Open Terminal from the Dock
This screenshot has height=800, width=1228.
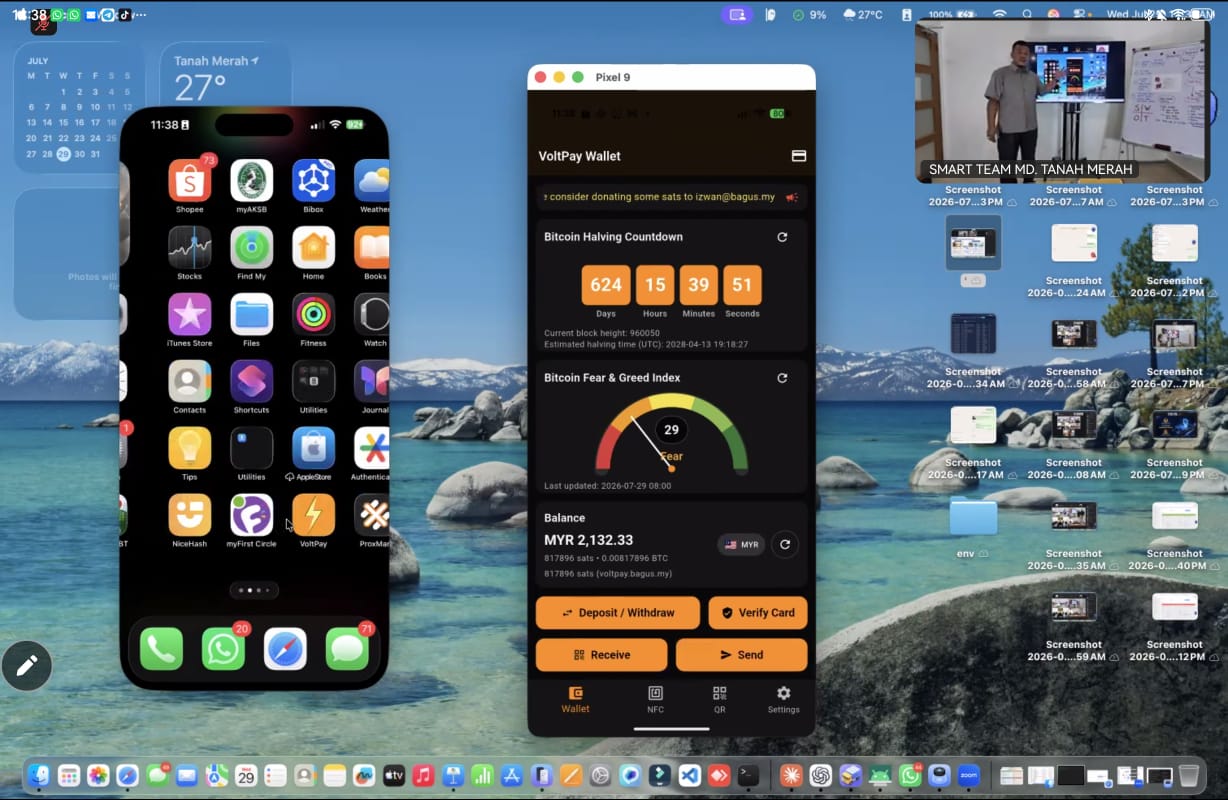tap(748, 775)
